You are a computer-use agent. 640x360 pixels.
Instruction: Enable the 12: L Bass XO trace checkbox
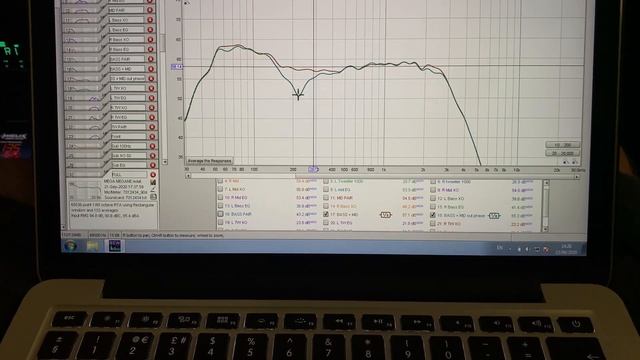[433, 198]
